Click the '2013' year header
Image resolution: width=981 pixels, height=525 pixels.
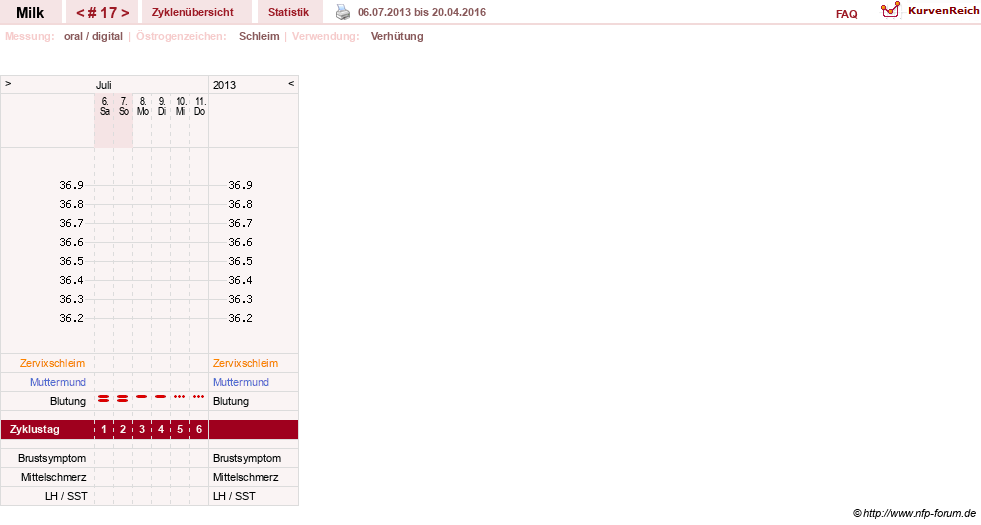pyautogui.click(x=225, y=85)
